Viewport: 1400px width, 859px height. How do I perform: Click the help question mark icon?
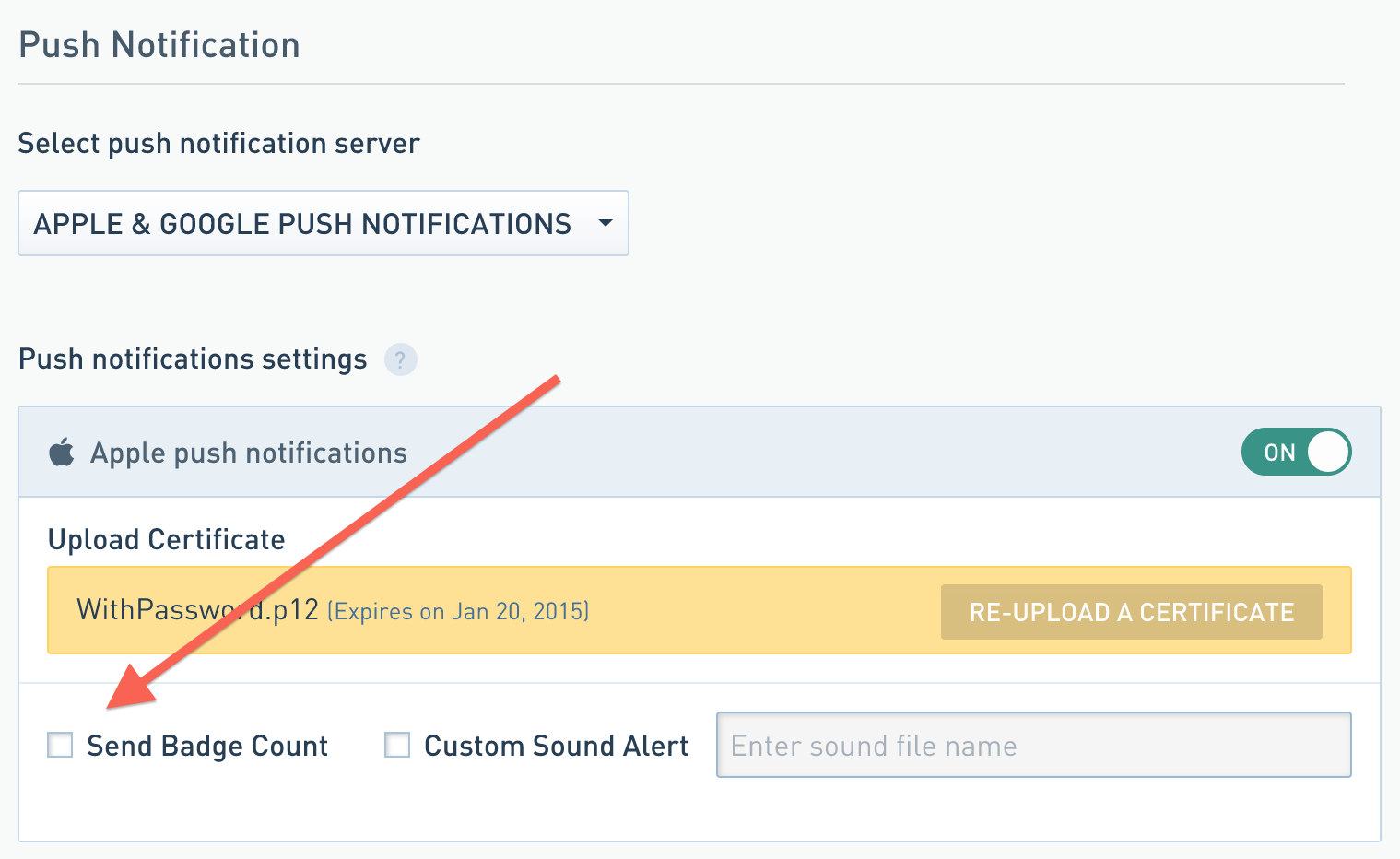(x=400, y=359)
